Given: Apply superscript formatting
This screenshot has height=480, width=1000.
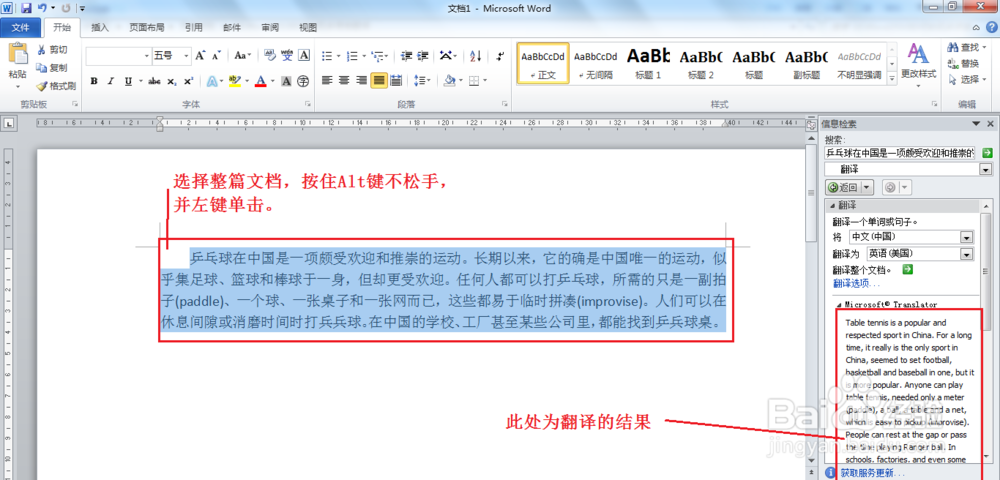Looking at the screenshot, I should coord(188,81).
